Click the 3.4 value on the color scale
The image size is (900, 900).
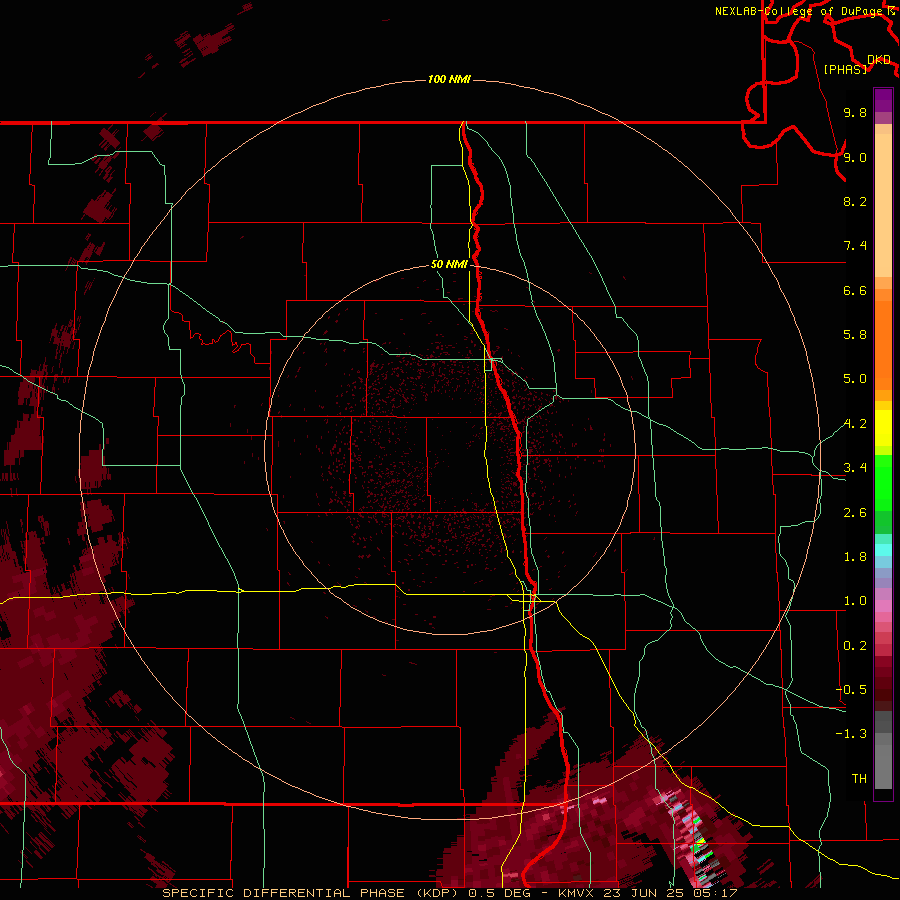855,468
